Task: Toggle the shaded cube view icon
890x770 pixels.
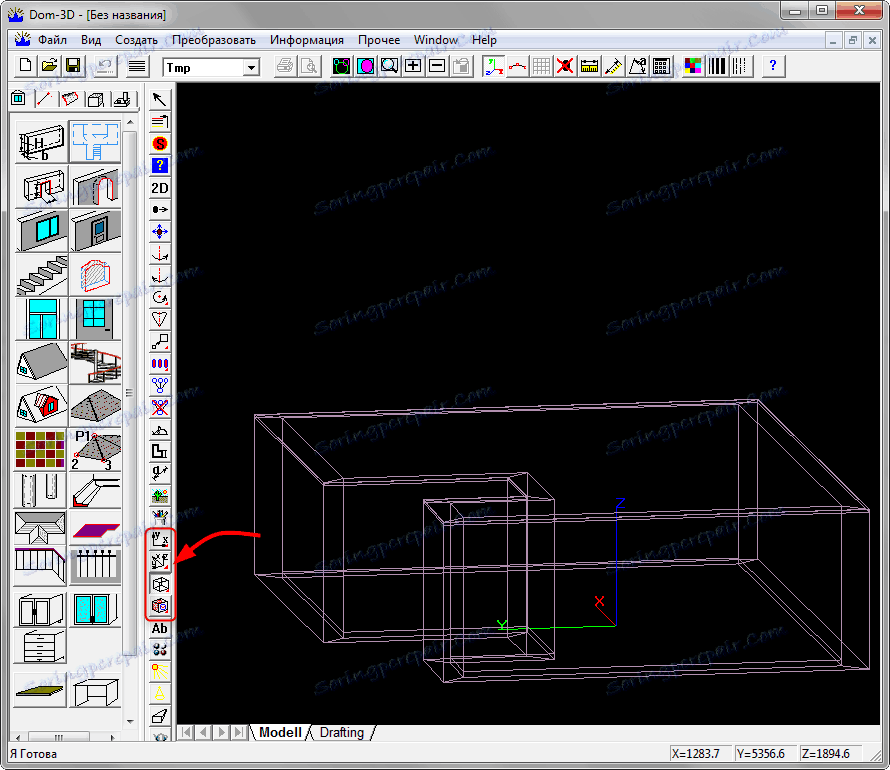Action: click(x=160, y=607)
